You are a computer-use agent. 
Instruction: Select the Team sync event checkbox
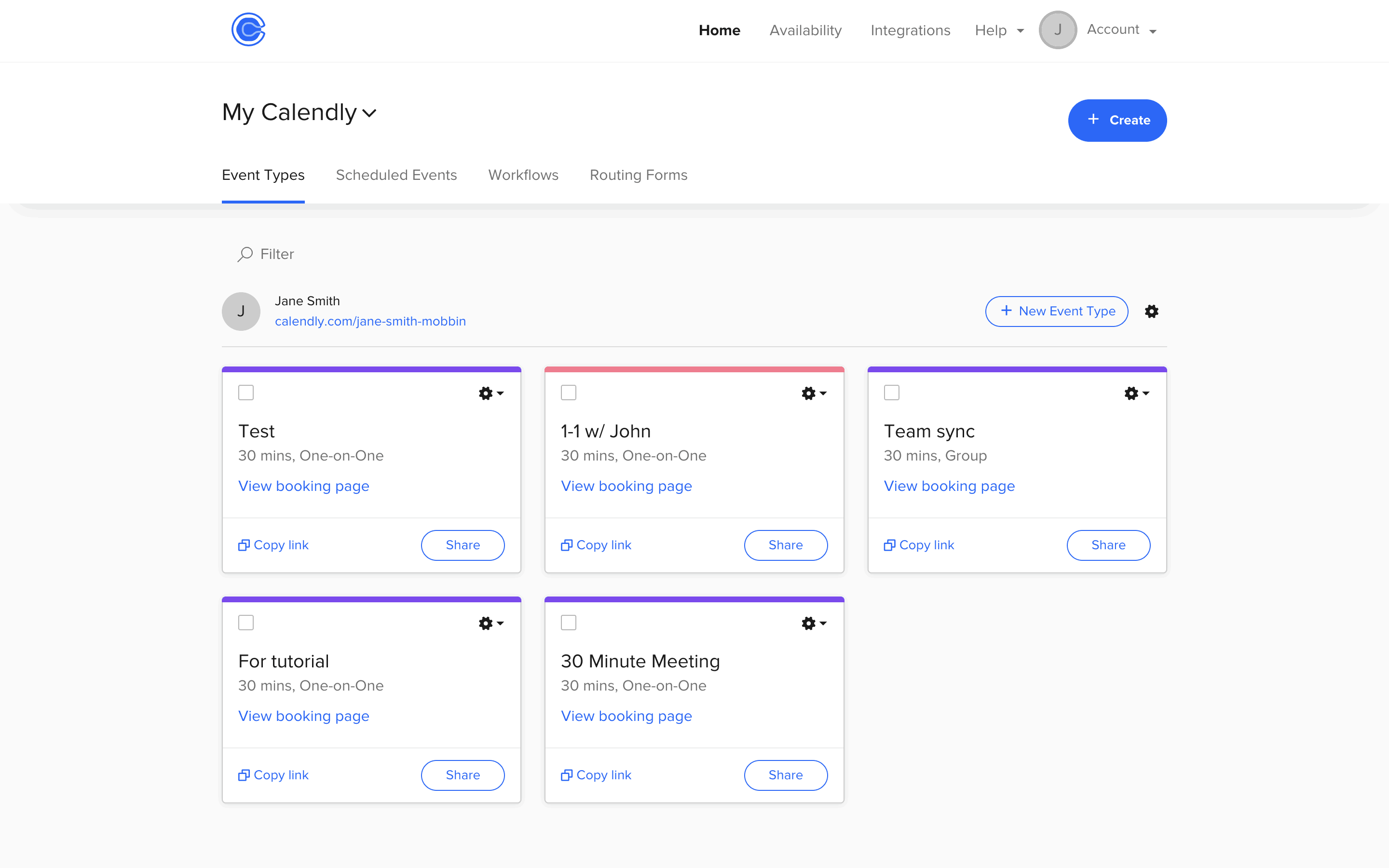[891, 393]
